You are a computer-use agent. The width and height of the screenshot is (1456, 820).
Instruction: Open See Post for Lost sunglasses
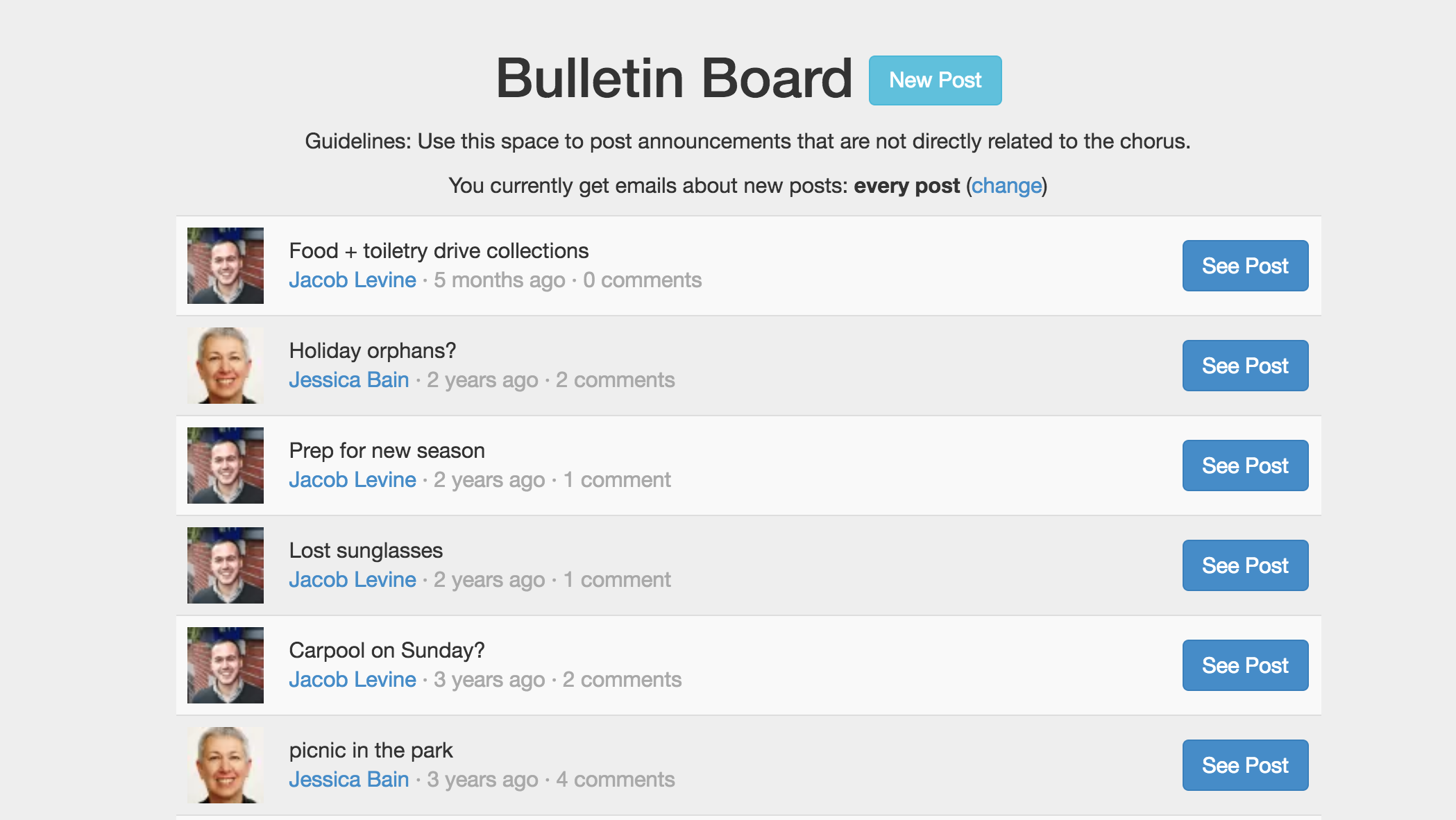click(1245, 565)
